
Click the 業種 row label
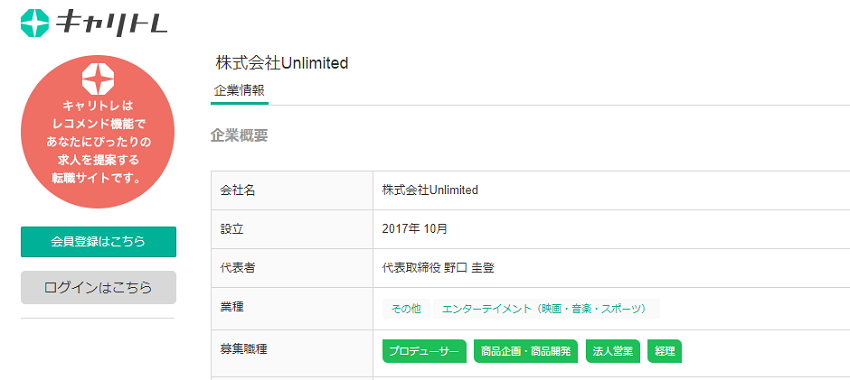click(231, 307)
